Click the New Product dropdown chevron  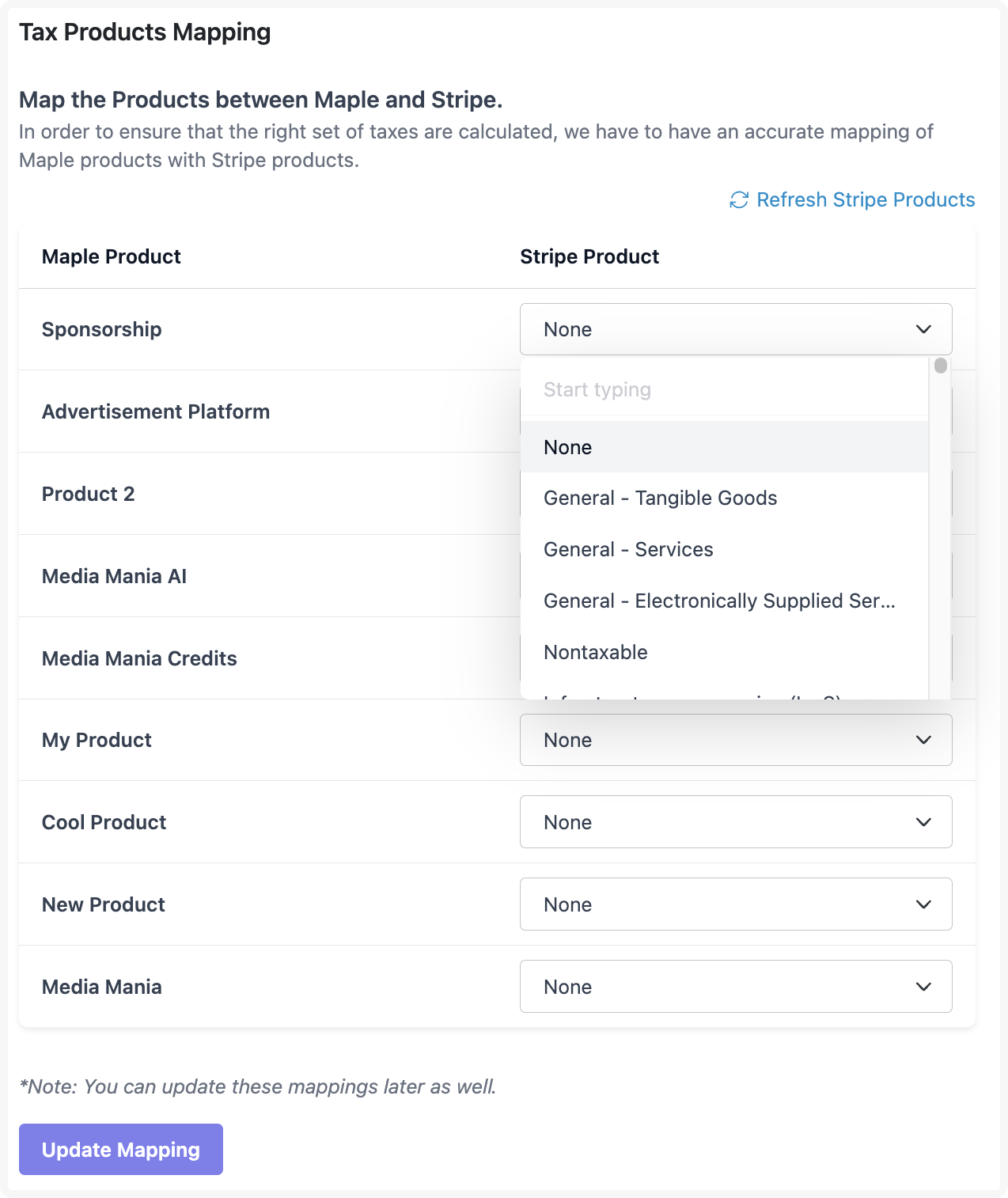[923, 904]
